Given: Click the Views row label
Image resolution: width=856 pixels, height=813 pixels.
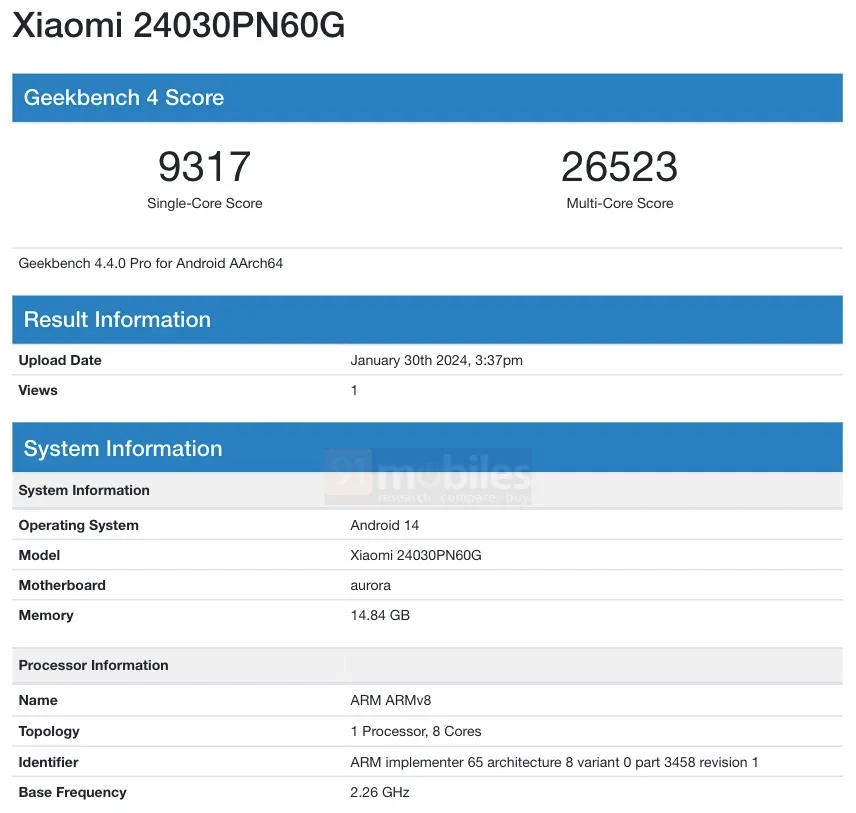Looking at the screenshot, I should [38, 390].
